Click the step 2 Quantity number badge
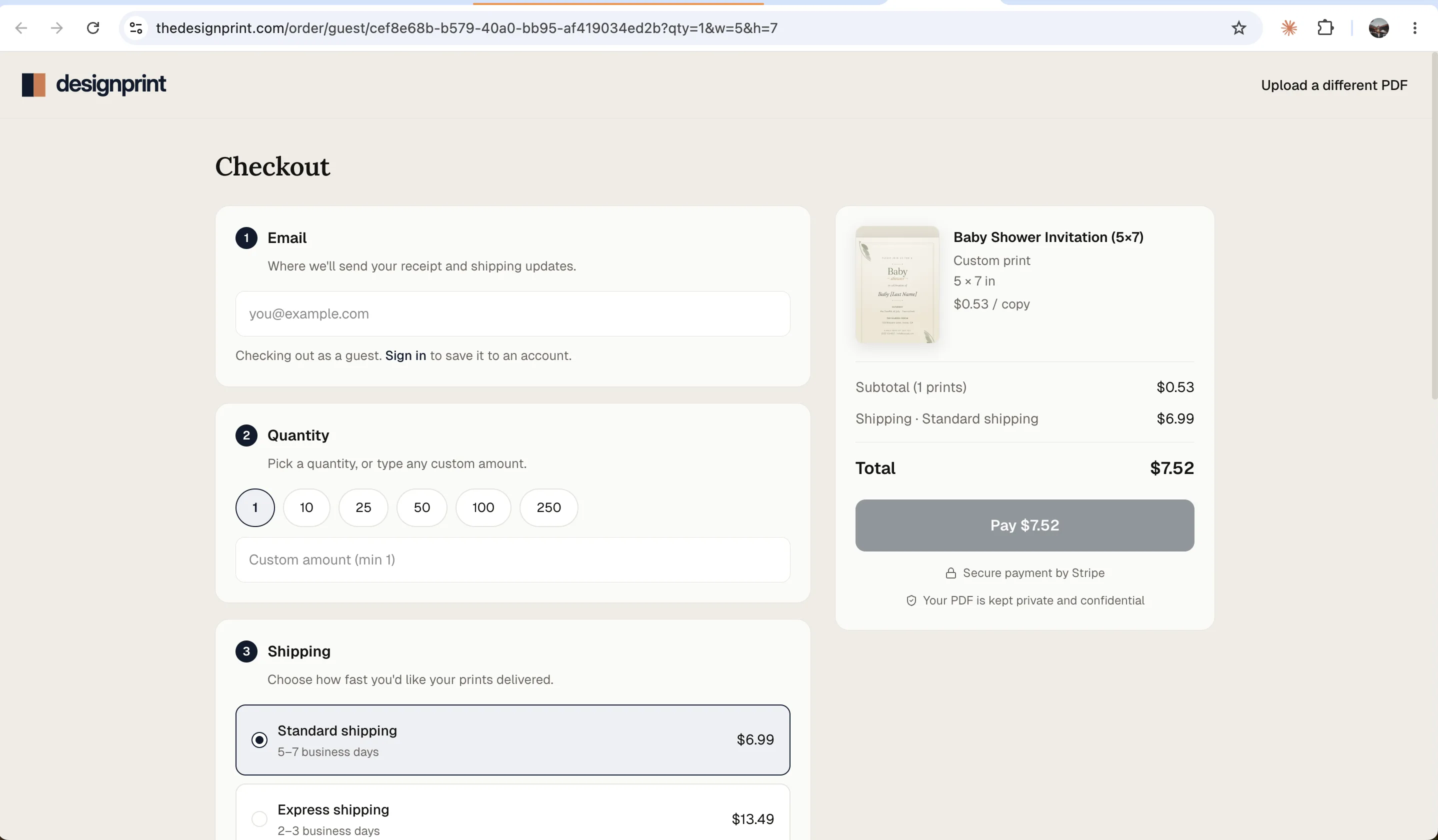1438x840 pixels. pyautogui.click(x=246, y=435)
